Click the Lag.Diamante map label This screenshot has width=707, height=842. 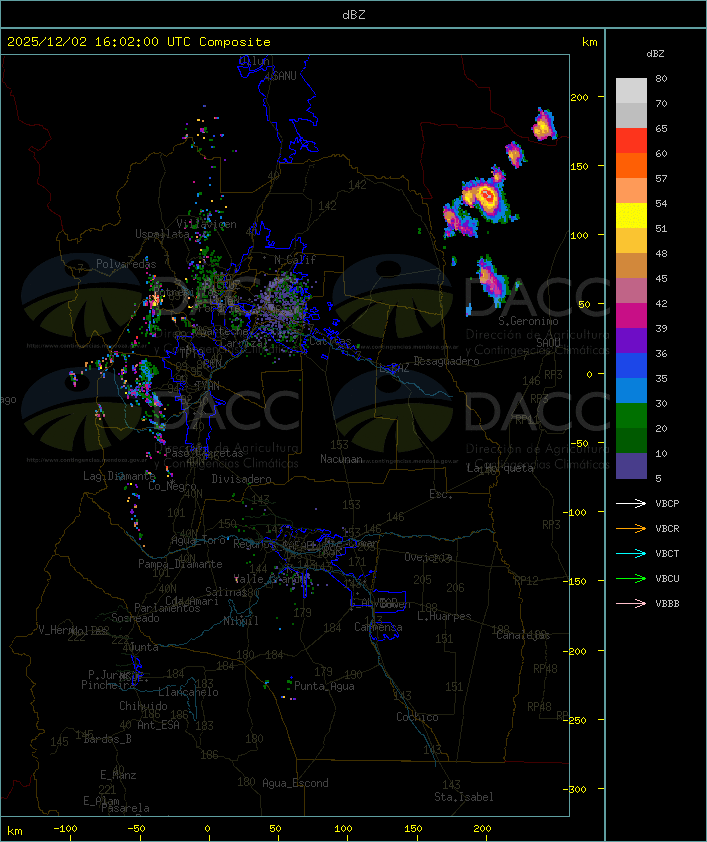point(119,476)
